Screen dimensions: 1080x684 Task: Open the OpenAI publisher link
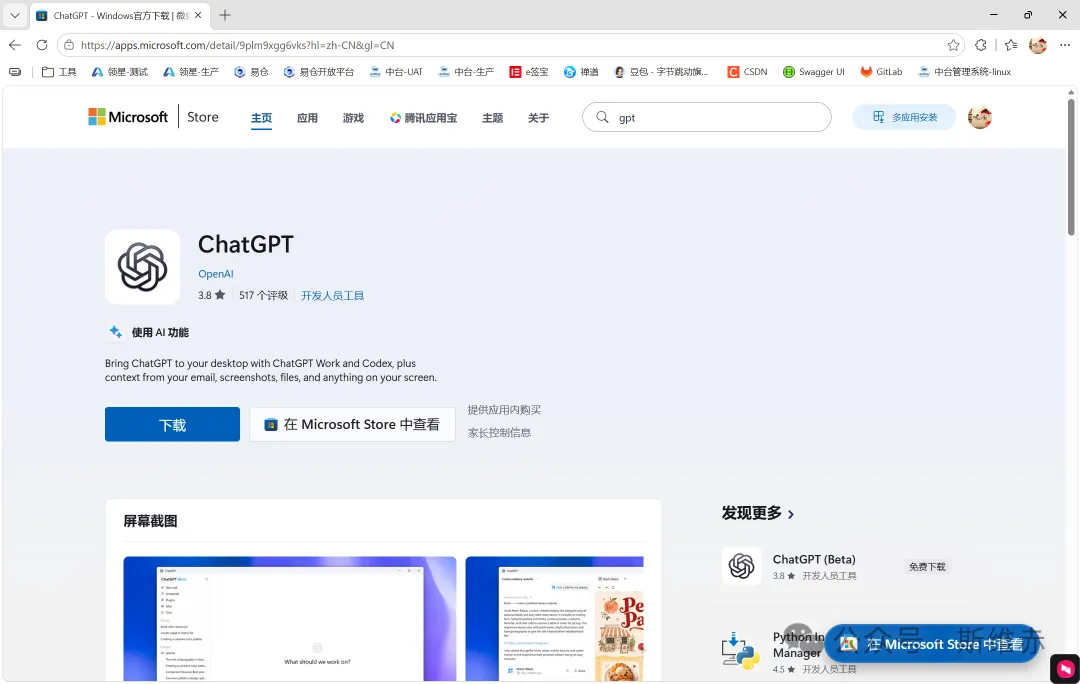point(216,273)
